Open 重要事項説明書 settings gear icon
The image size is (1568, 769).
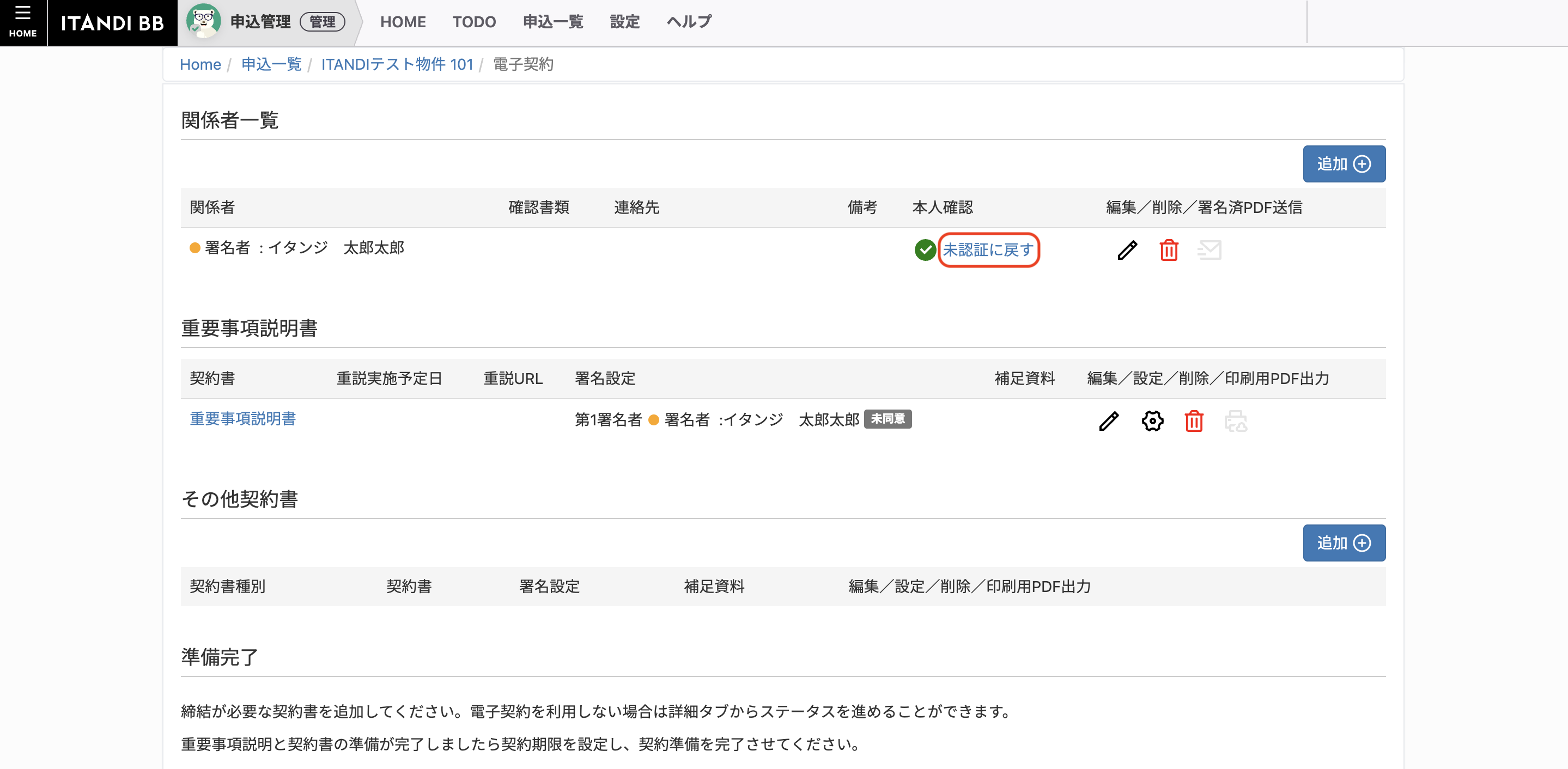pyautogui.click(x=1152, y=421)
